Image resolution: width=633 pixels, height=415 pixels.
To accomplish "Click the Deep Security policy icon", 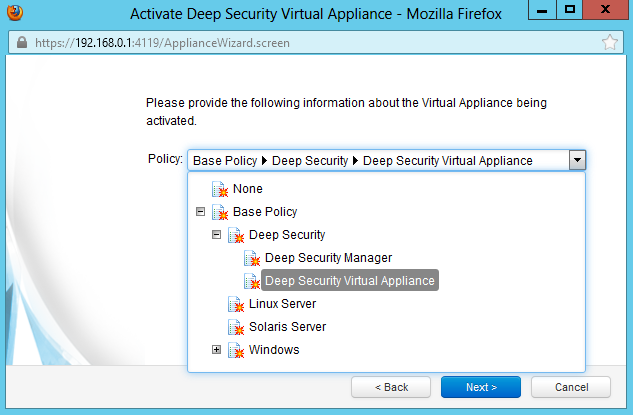I will [x=236, y=235].
